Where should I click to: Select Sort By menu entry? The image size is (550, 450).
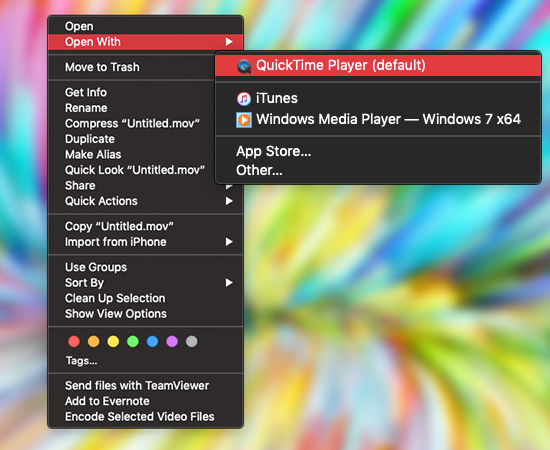pyautogui.click(x=146, y=283)
